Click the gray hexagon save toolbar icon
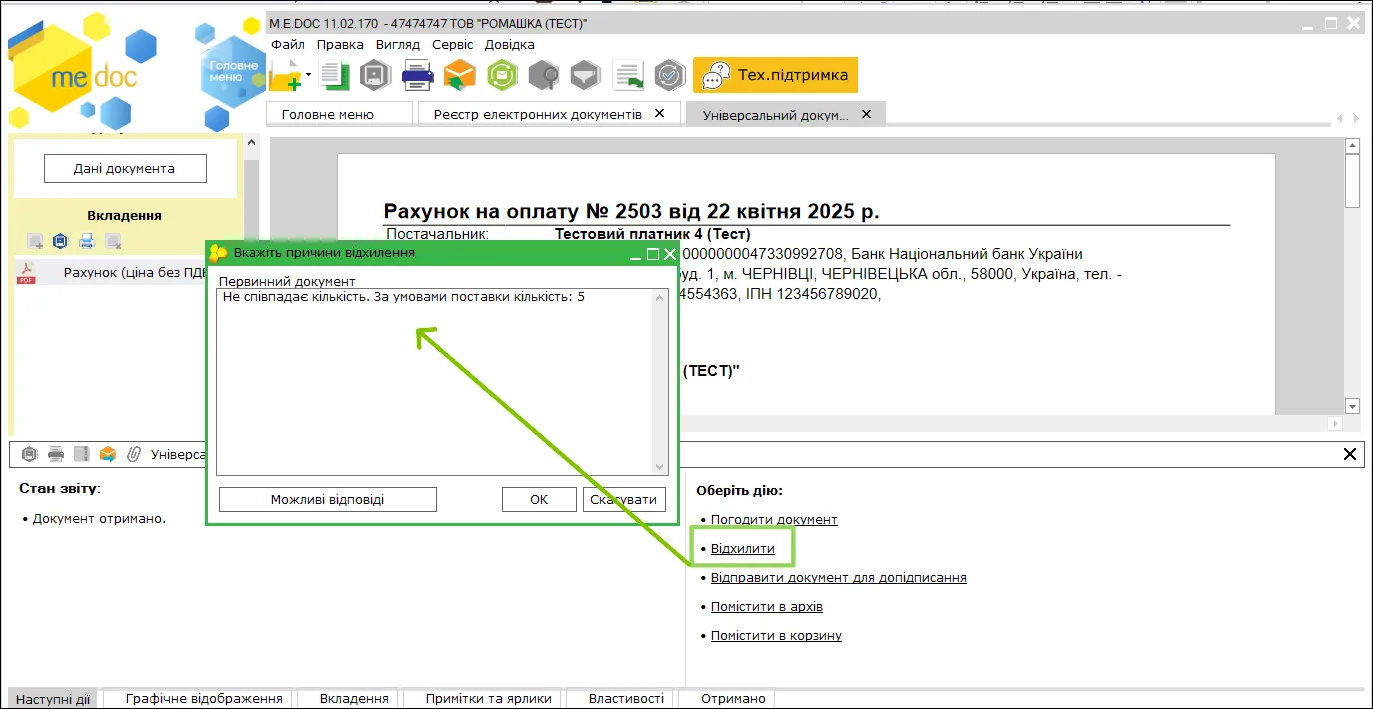 coord(374,75)
